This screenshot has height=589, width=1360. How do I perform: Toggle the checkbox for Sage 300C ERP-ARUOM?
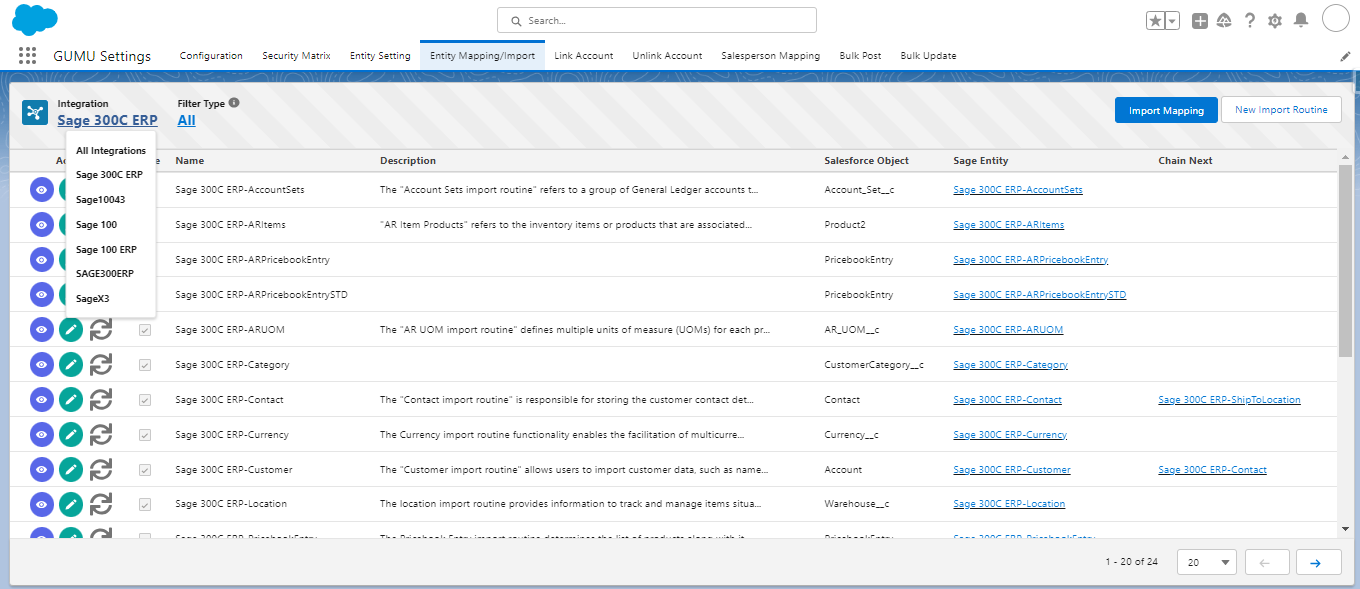click(145, 330)
